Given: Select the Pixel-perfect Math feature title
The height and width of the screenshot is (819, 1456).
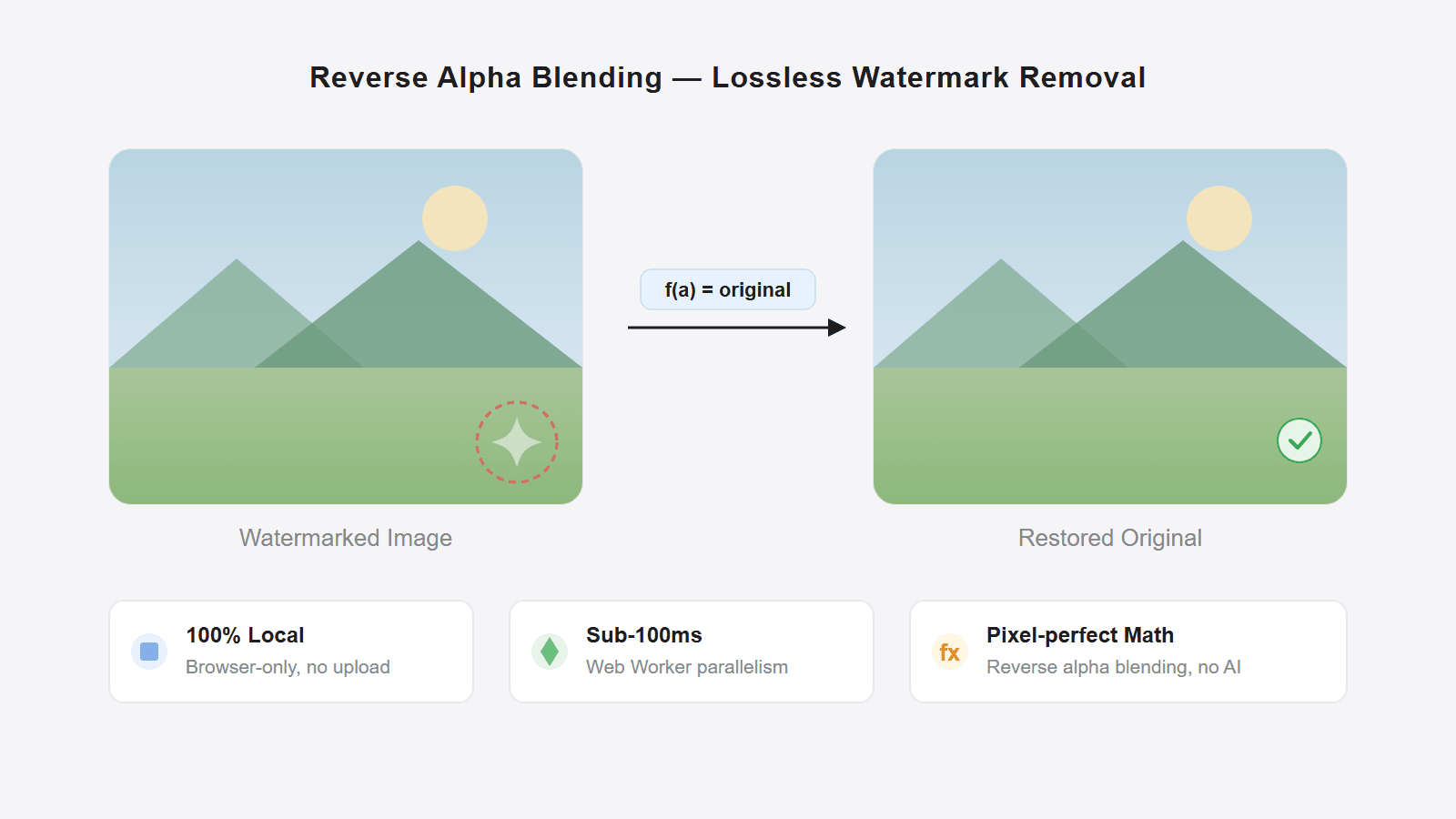Looking at the screenshot, I should coord(1080,635).
